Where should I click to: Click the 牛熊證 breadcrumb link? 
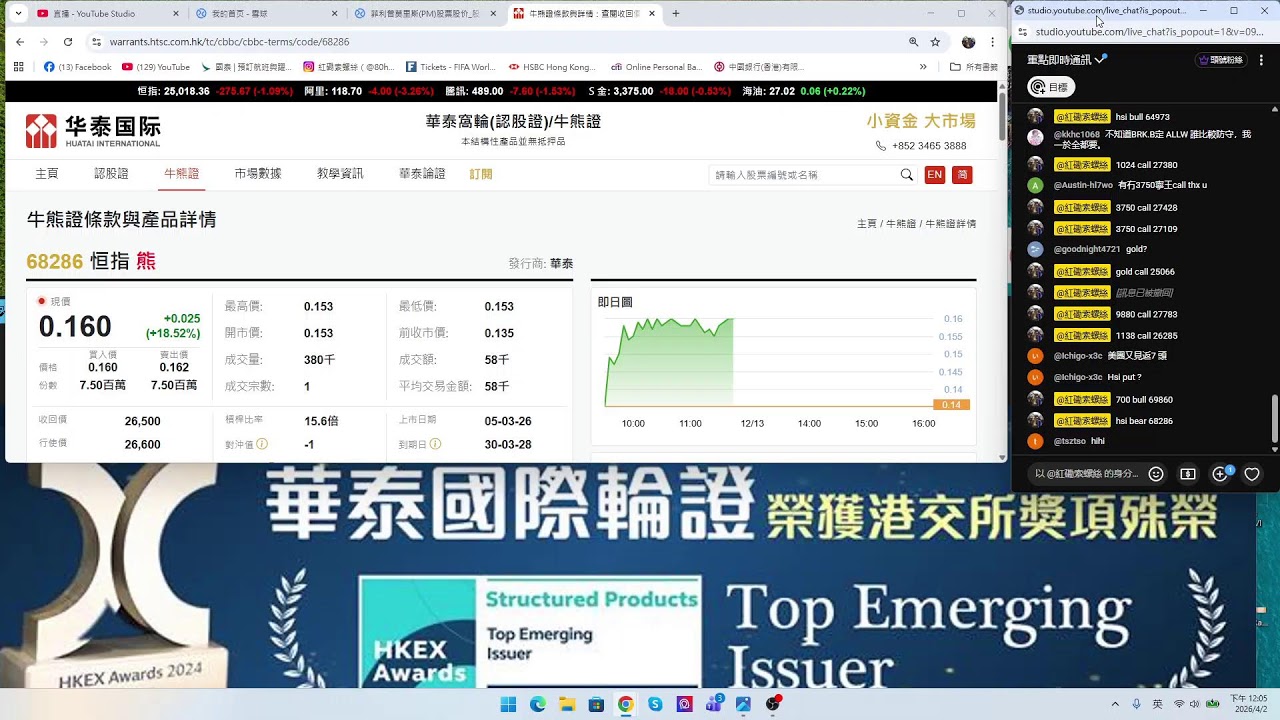[901, 224]
